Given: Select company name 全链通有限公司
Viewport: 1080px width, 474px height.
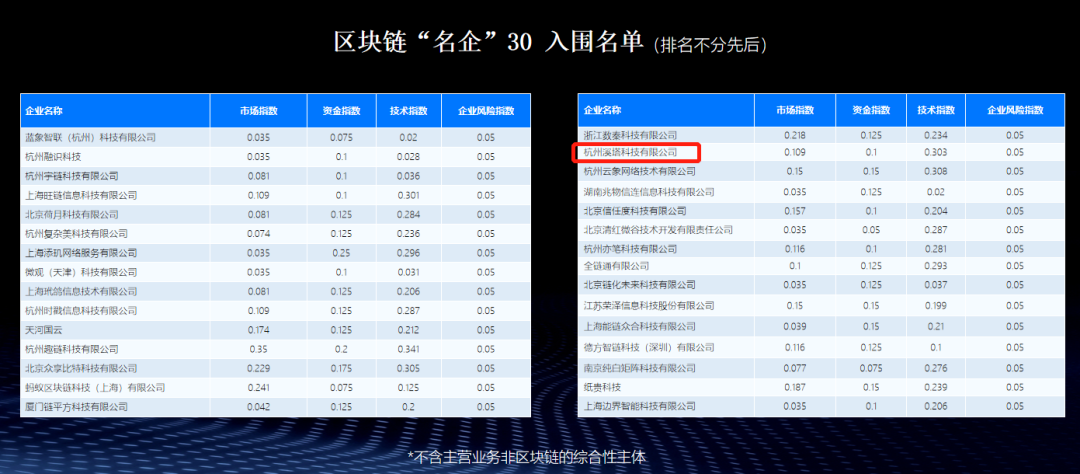Looking at the screenshot, I should point(616,265).
